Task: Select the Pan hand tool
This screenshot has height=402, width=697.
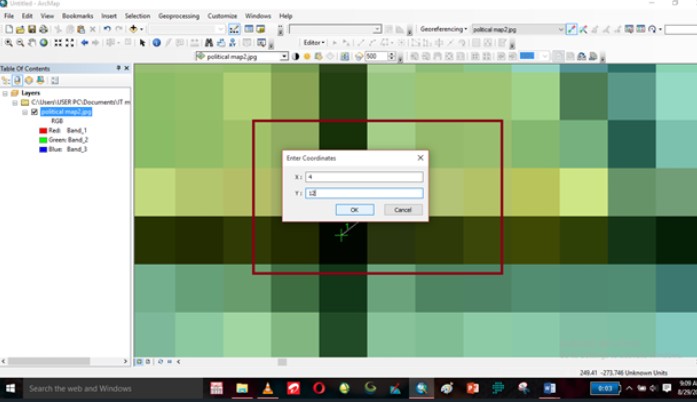Action: tap(32, 43)
